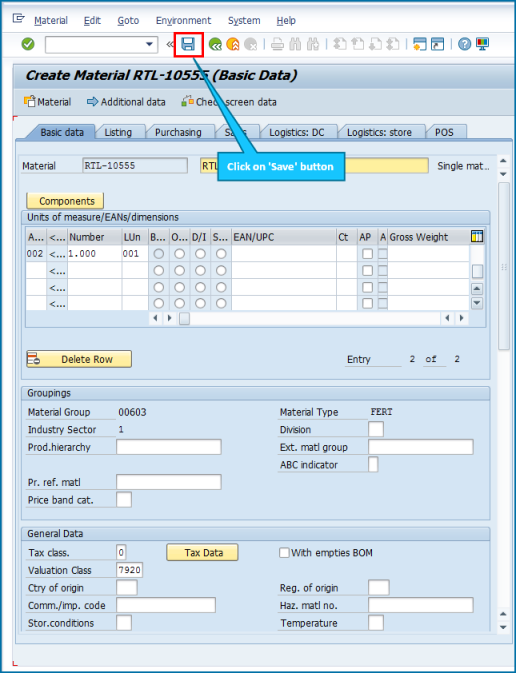Screen dimensions: 516x673
Task: Click the Components button
Action: coord(65,201)
